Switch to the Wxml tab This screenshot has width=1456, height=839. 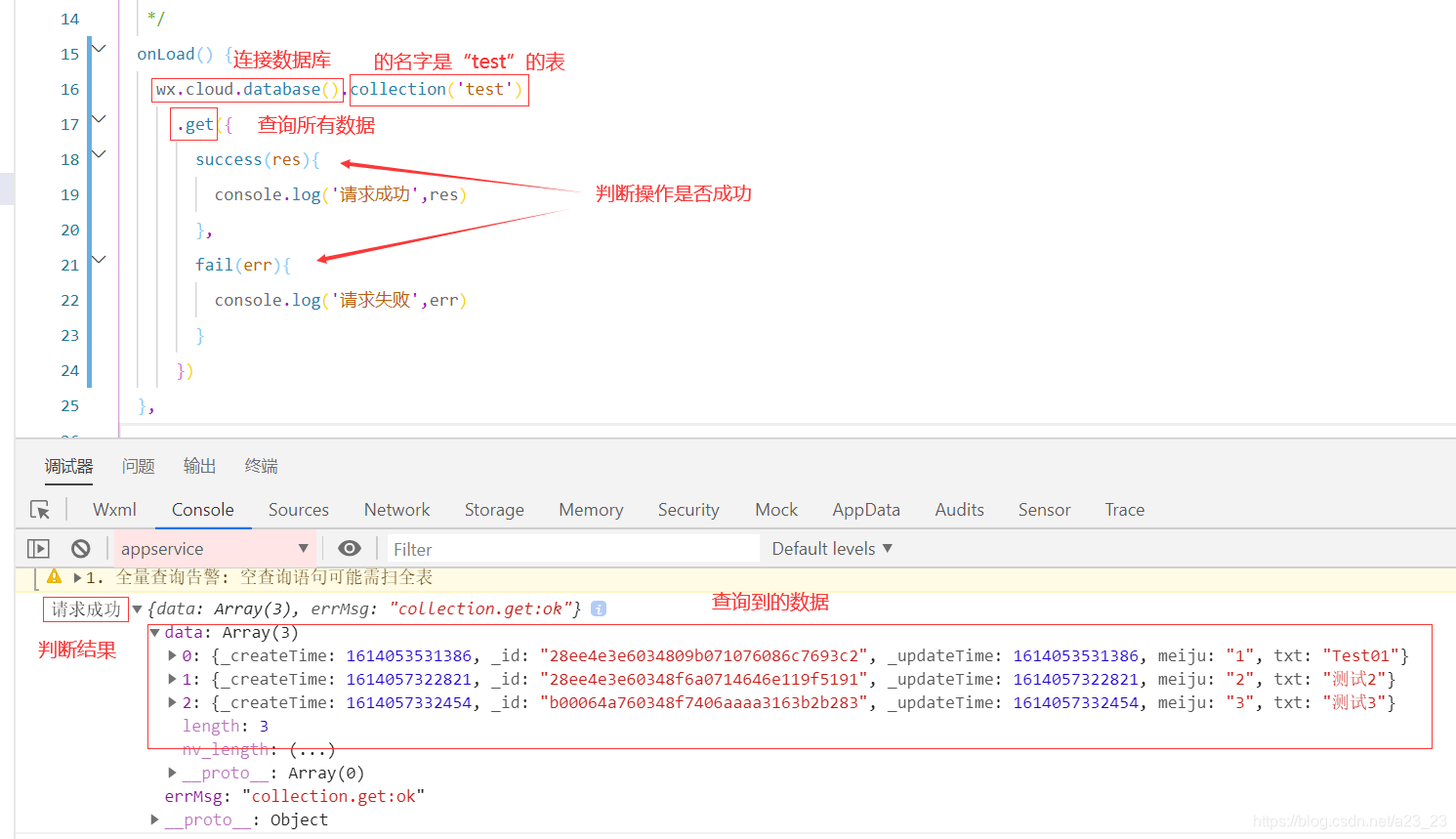tap(114, 510)
